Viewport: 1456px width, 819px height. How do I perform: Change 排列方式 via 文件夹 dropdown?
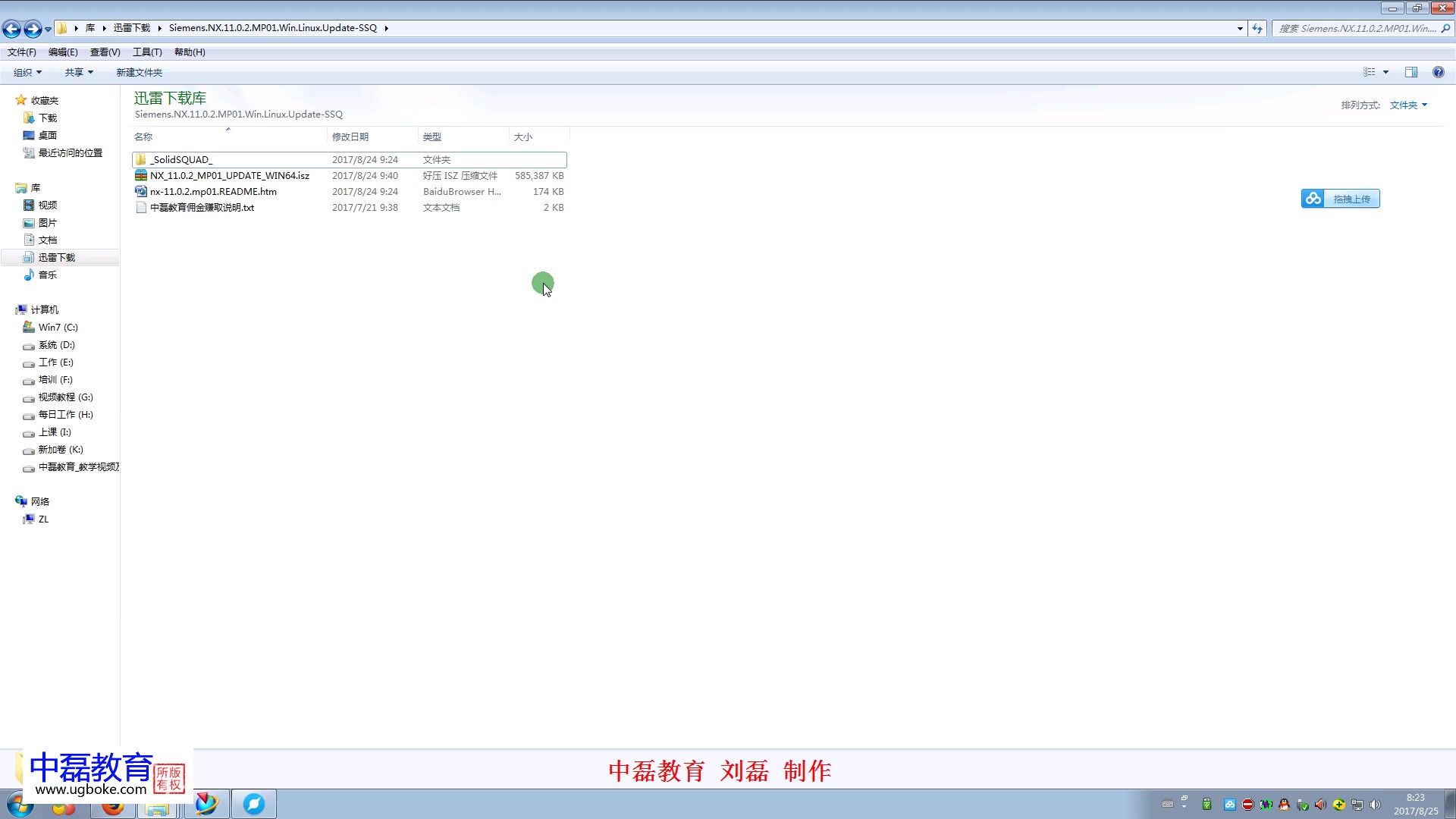point(1408,105)
